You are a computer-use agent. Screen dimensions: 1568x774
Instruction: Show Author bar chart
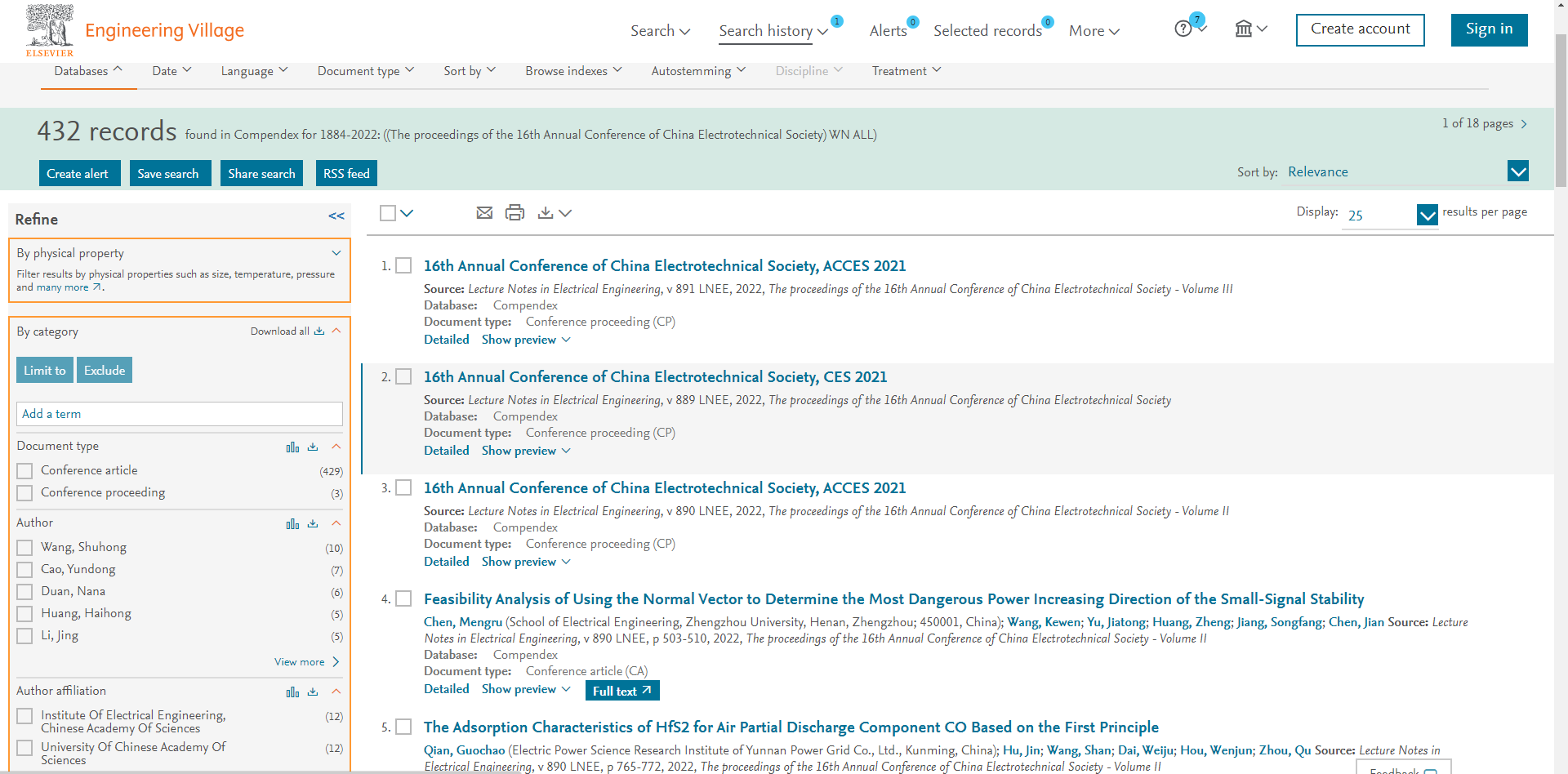pyautogui.click(x=292, y=523)
